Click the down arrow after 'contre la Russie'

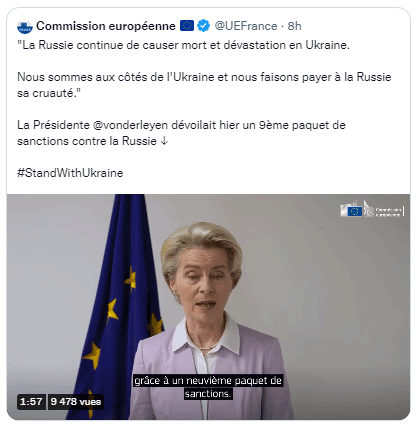coord(164,141)
